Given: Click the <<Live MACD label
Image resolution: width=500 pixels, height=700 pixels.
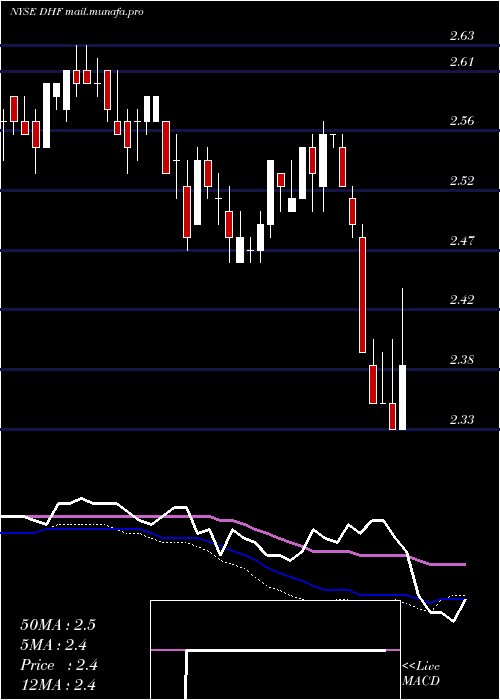Looking at the screenshot, I should [x=421, y=674].
